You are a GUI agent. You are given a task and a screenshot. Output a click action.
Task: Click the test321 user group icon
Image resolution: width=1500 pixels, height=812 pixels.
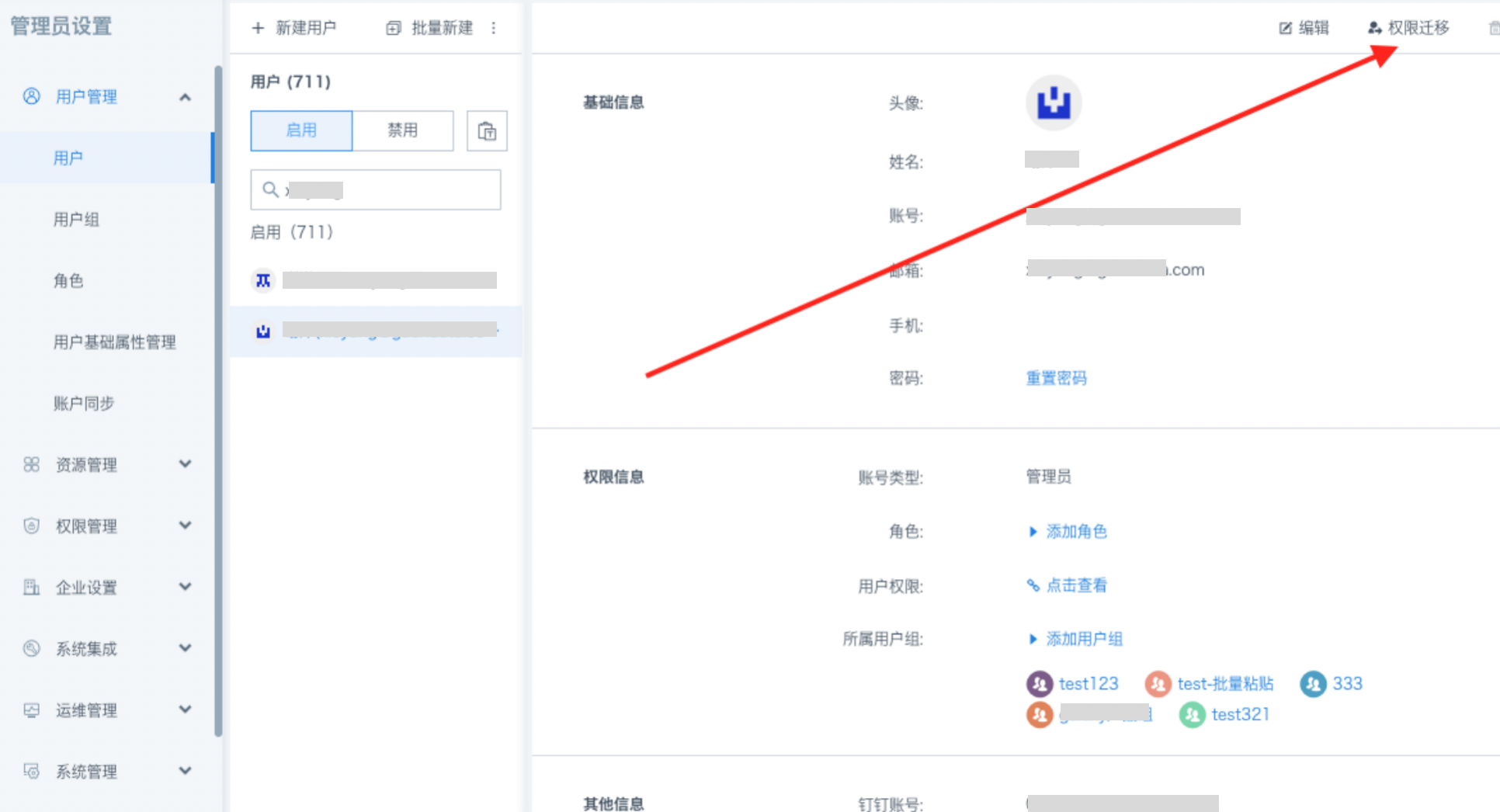tap(1192, 714)
